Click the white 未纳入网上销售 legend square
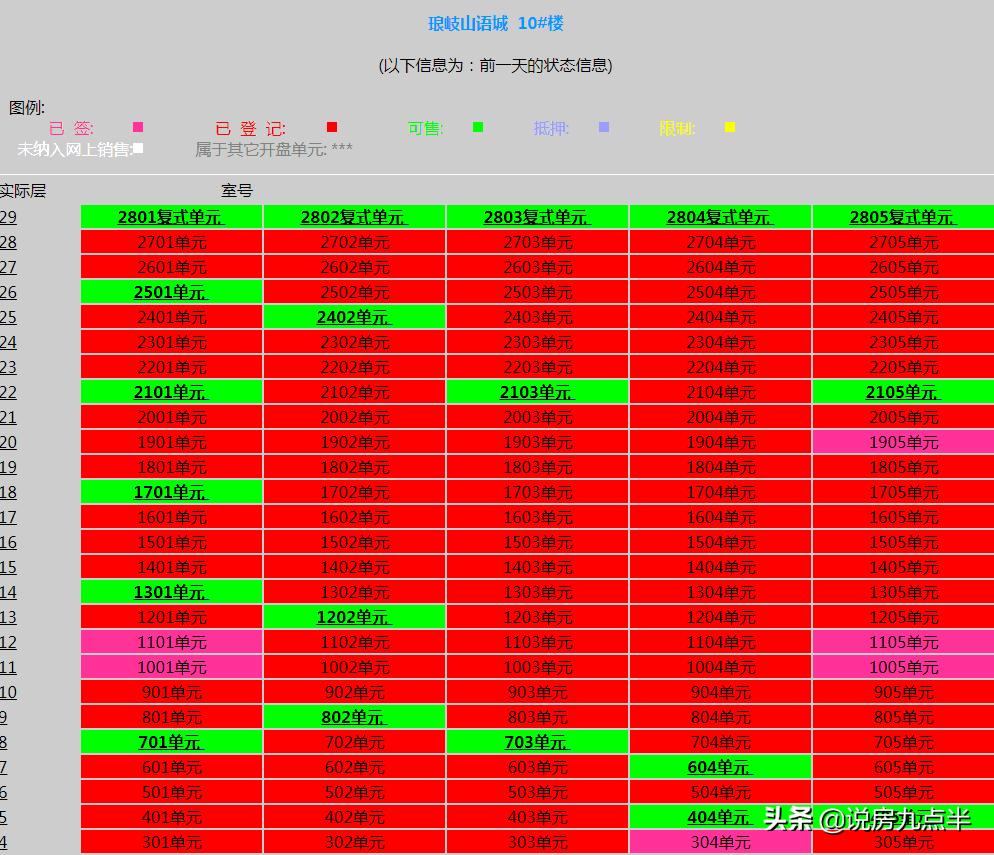The height and width of the screenshot is (855, 994). pyautogui.click(x=138, y=148)
